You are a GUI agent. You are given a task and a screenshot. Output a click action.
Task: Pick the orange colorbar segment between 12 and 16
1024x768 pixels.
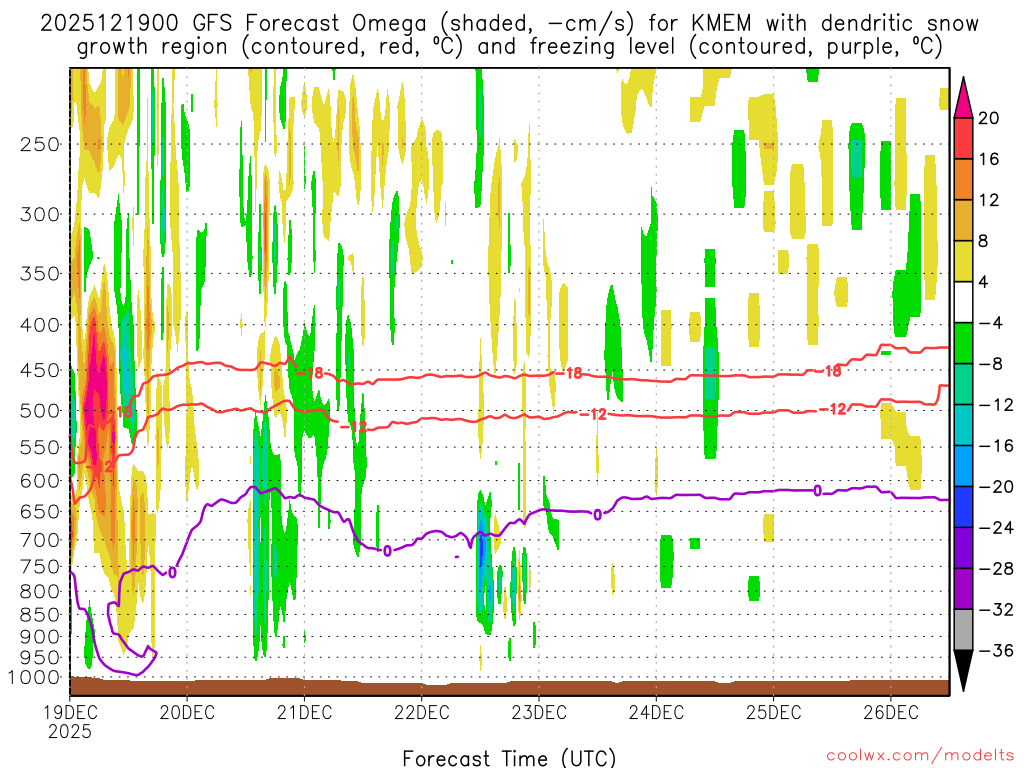click(963, 179)
